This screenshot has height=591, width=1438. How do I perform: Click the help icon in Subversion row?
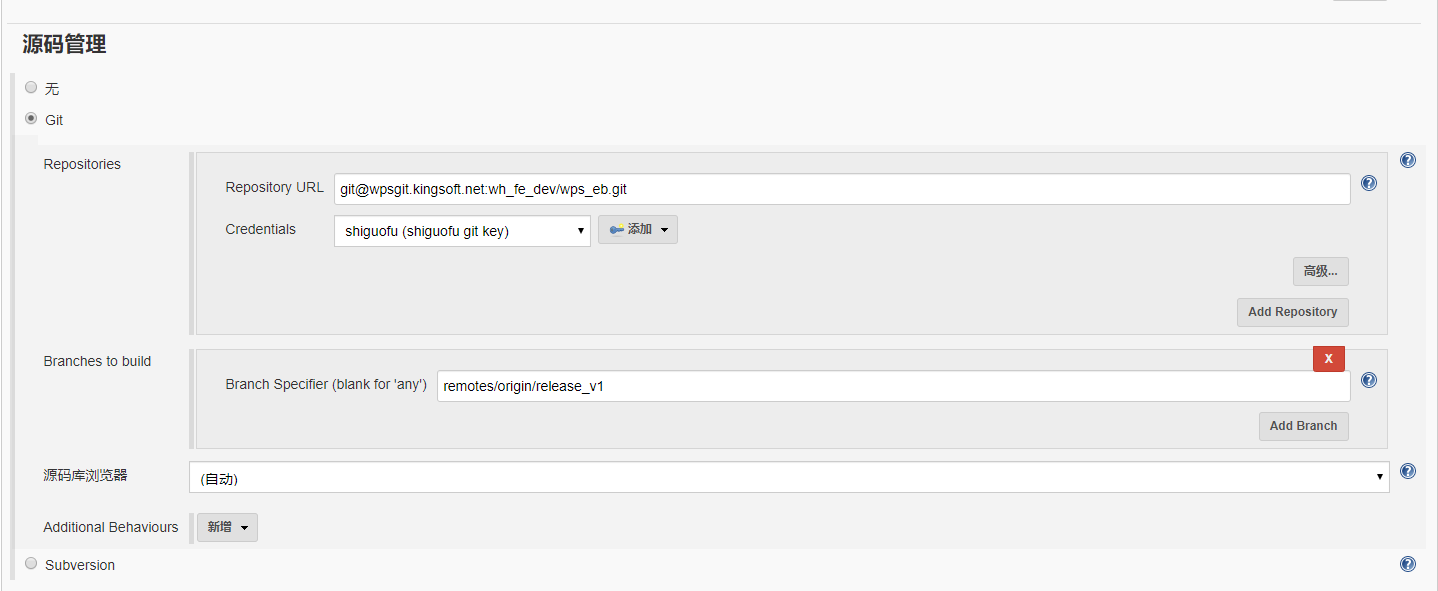pos(1407,564)
